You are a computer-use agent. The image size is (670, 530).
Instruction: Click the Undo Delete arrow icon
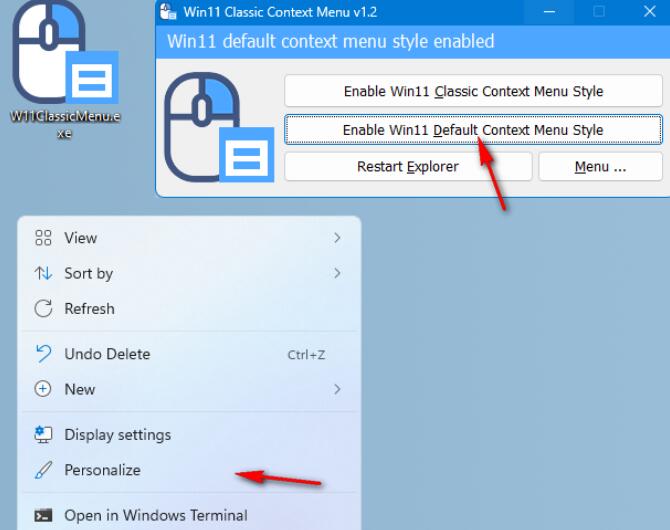coord(43,354)
